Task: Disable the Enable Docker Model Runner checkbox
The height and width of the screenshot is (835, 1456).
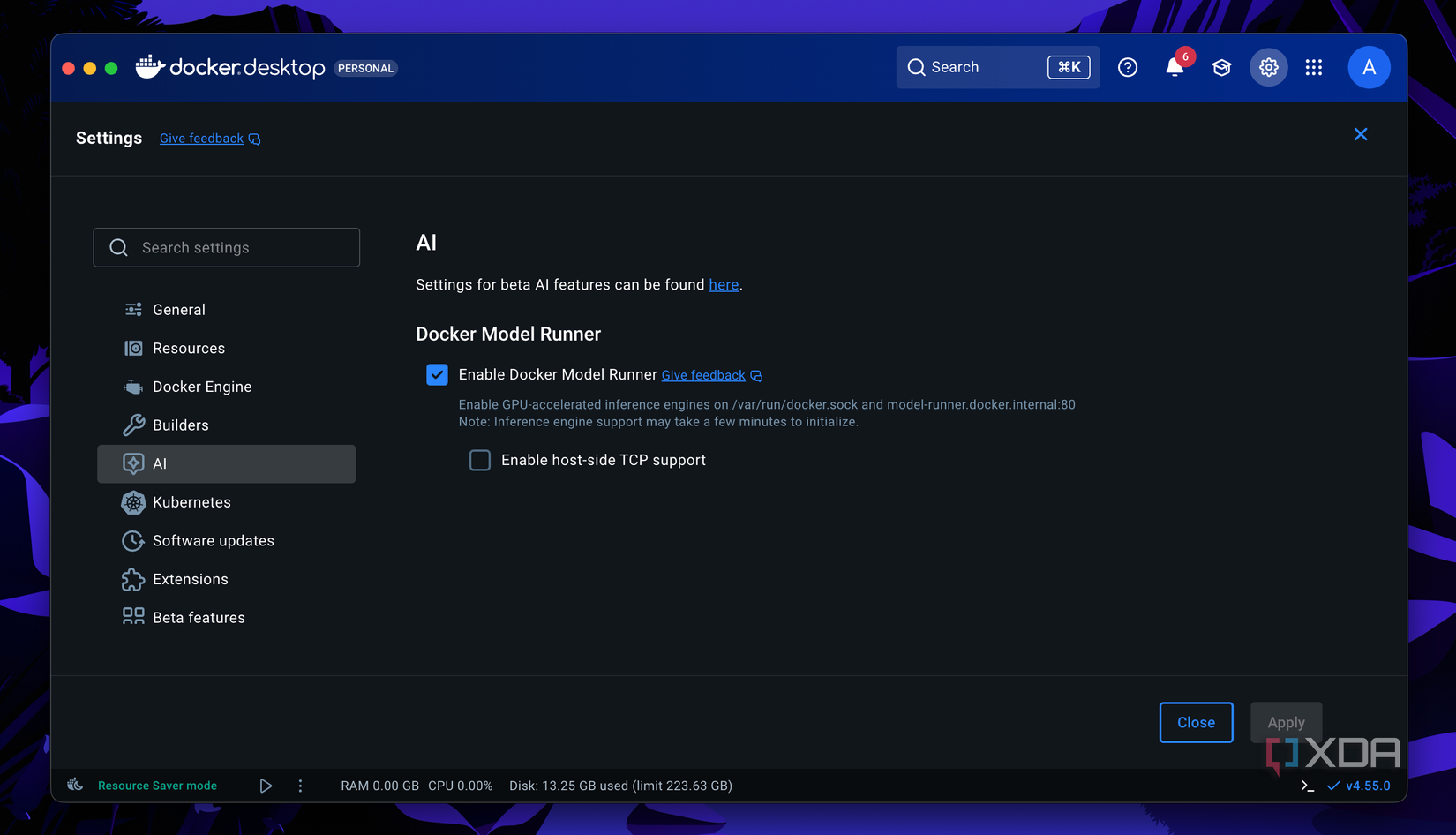Action: coord(437,374)
